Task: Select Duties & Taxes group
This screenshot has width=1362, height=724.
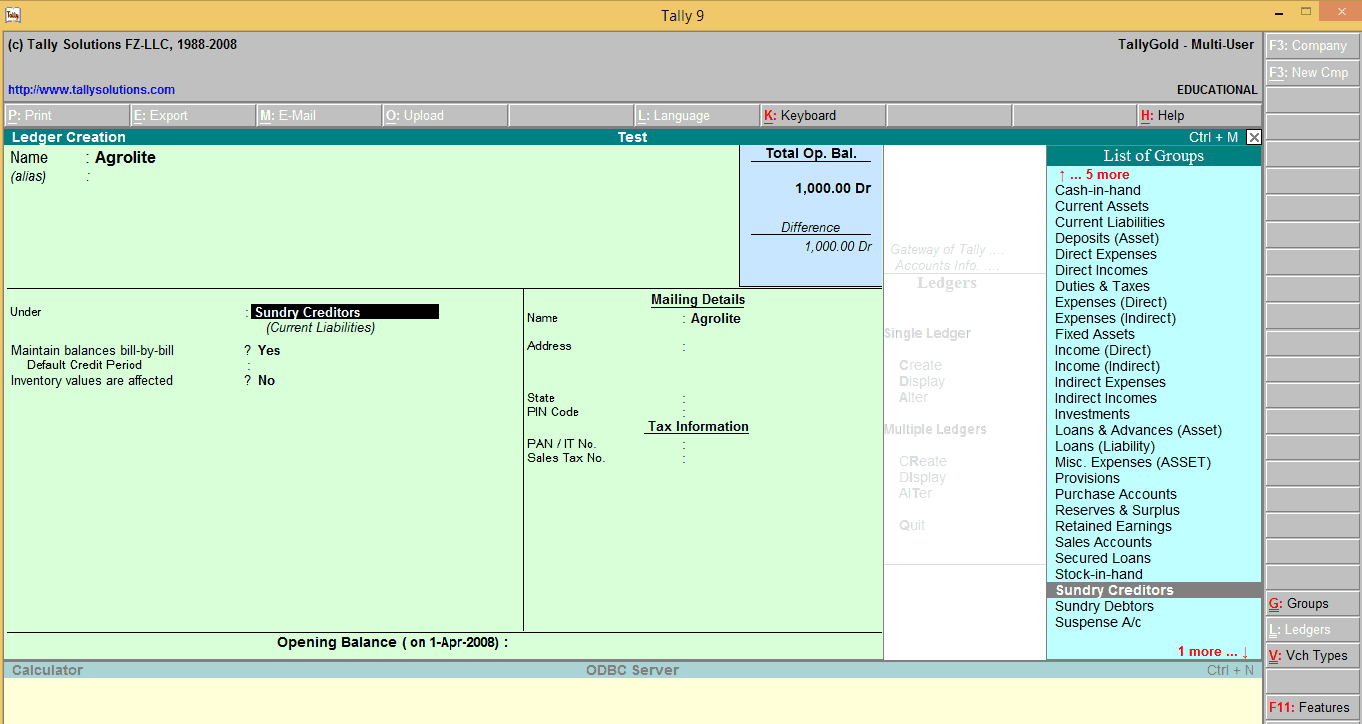Action: [x=1102, y=287]
